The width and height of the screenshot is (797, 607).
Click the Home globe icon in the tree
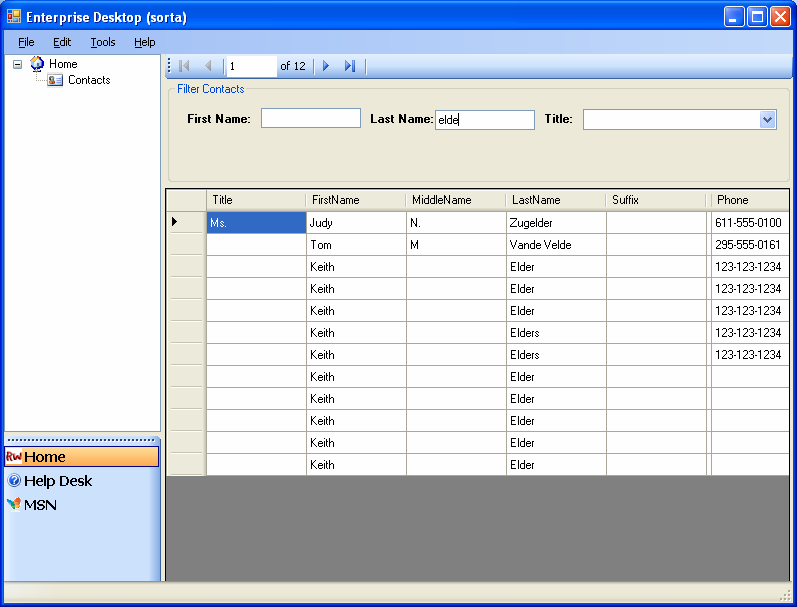pyautogui.click(x=37, y=64)
